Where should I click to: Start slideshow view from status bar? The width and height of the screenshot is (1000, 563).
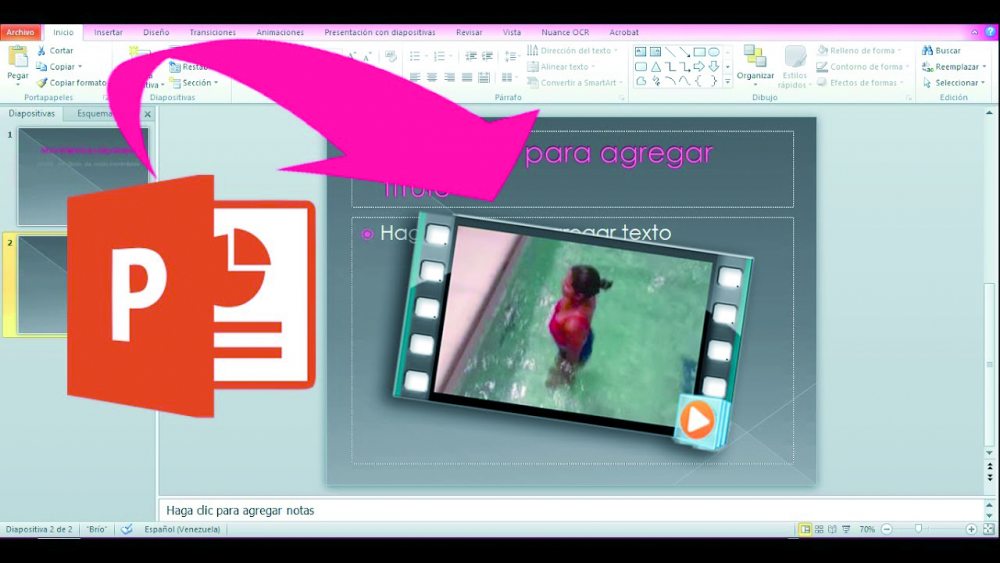pos(846,529)
